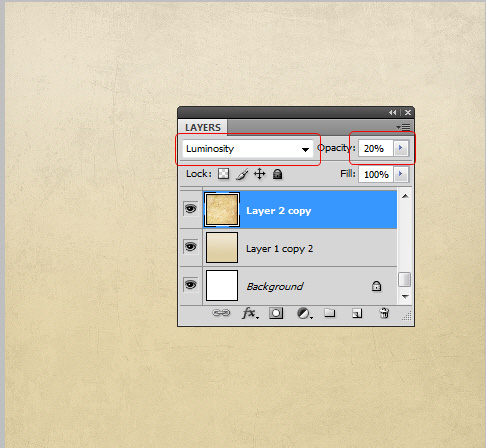
Task: Enable lock image pixels brush icon
Action: click(242, 174)
